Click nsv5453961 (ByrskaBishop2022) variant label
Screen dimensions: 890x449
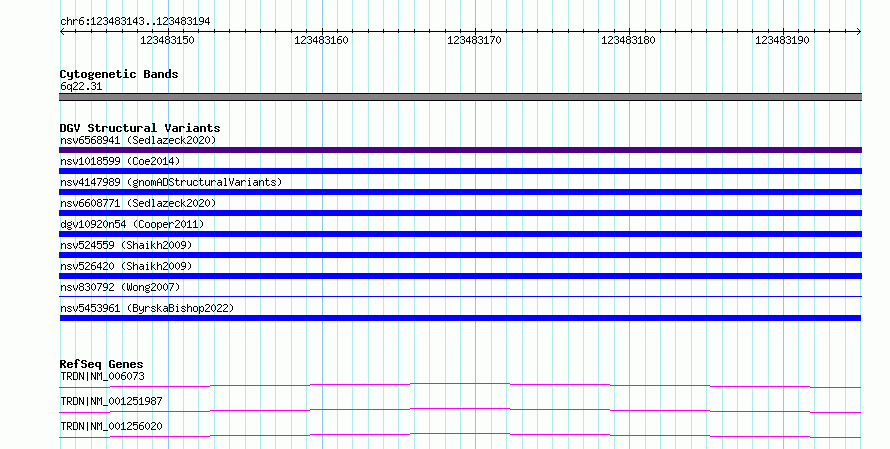point(147,308)
